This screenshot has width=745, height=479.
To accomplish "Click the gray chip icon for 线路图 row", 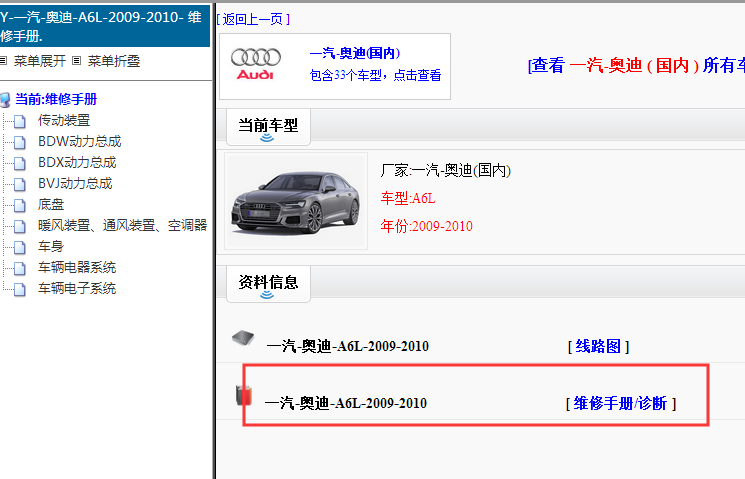I will coord(243,338).
